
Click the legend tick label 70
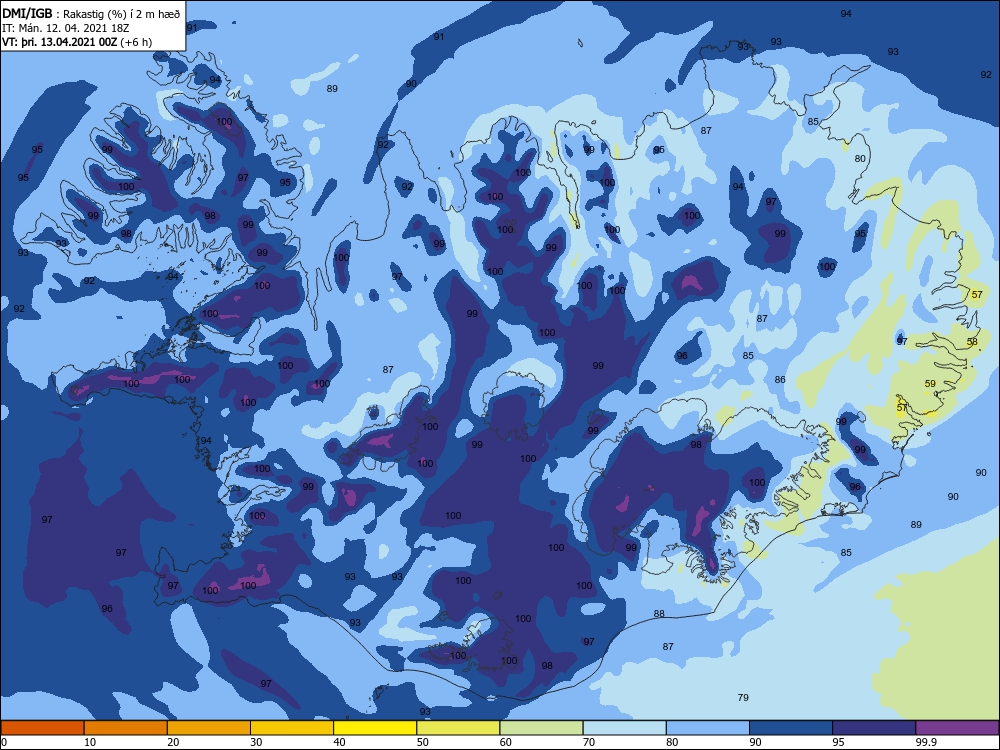pyautogui.click(x=589, y=742)
